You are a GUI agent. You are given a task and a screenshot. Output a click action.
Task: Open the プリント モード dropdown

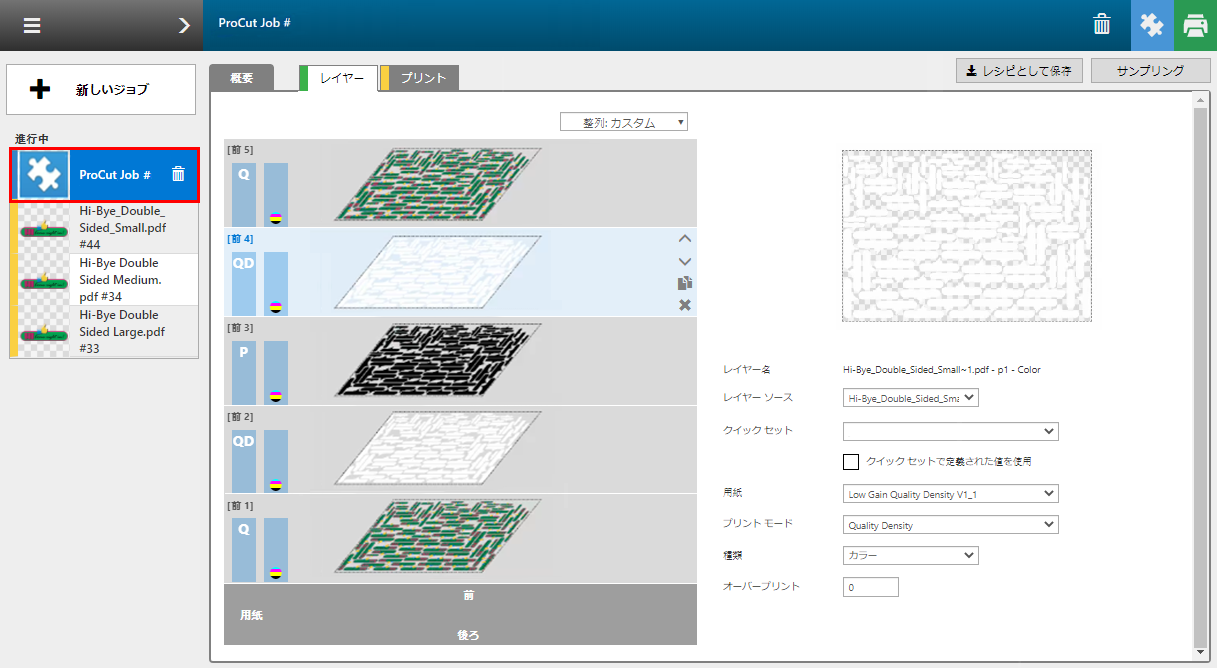tap(950, 525)
